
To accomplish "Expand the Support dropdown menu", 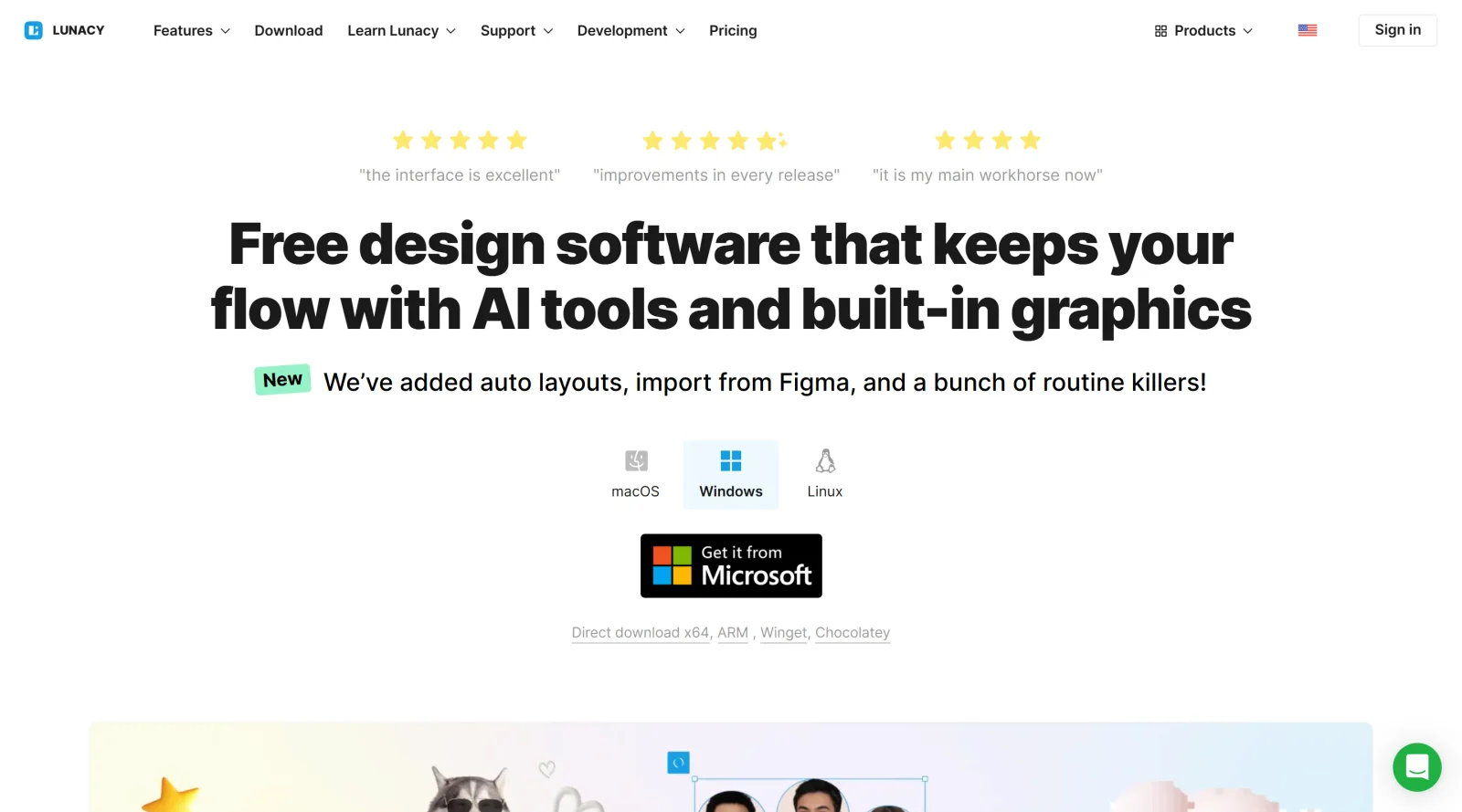I will coord(516,31).
